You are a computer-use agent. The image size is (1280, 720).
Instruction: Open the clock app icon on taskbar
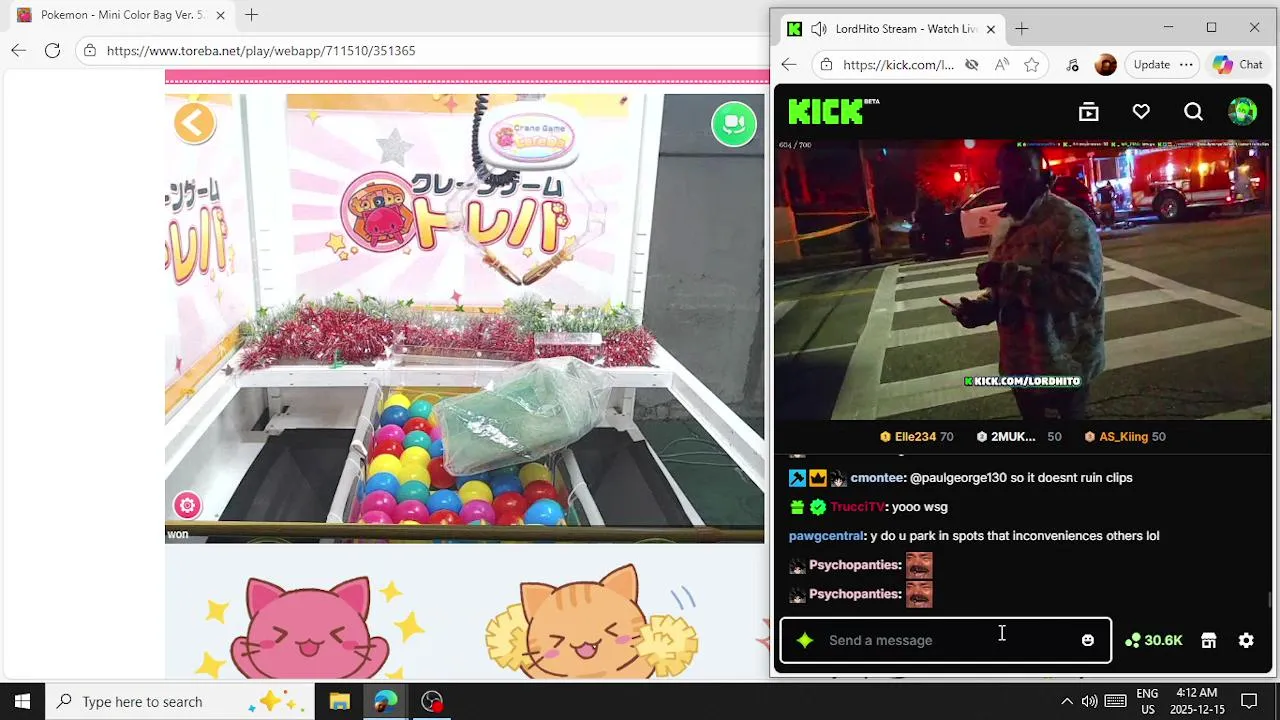432,701
